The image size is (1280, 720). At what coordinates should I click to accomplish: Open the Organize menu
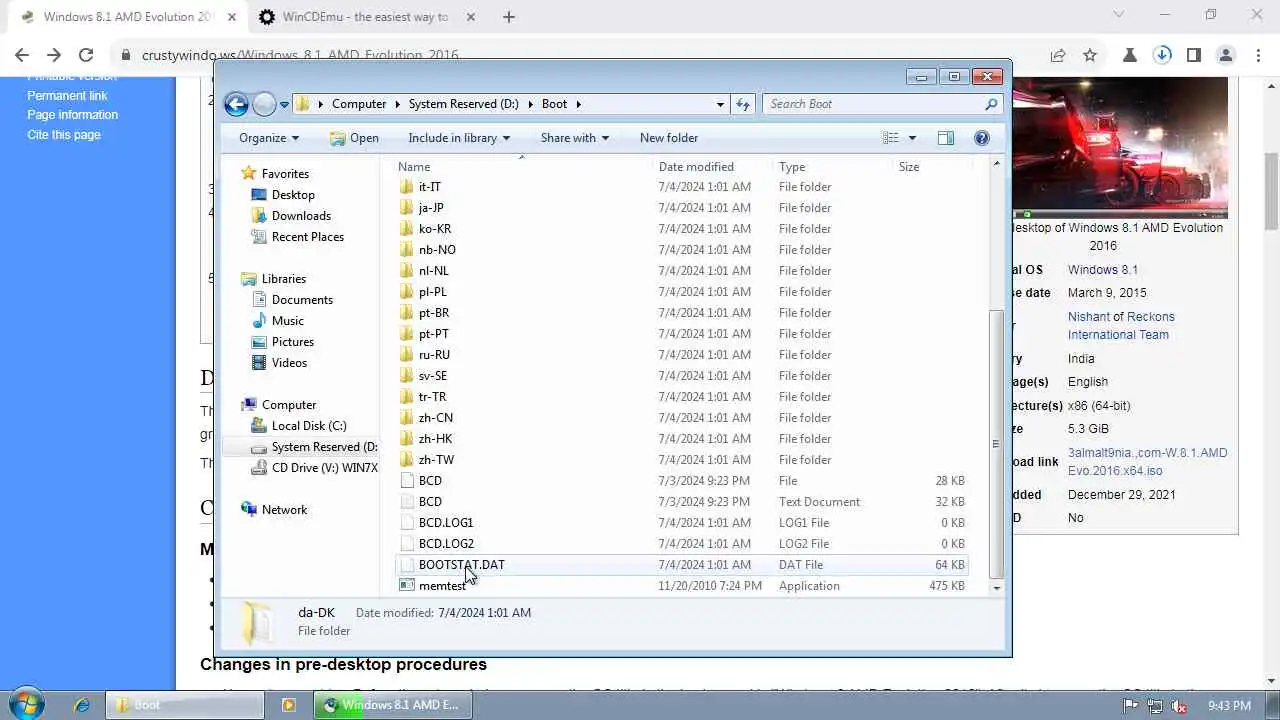[269, 138]
